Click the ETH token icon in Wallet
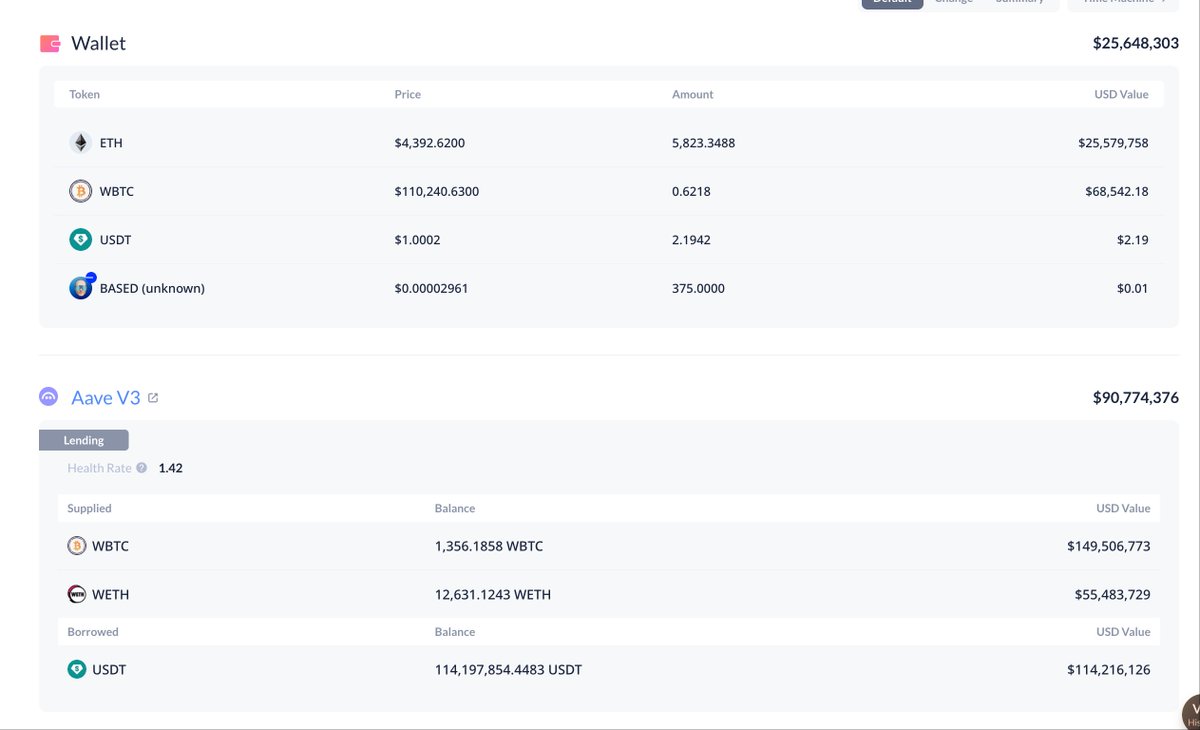1200x730 pixels. tap(80, 143)
